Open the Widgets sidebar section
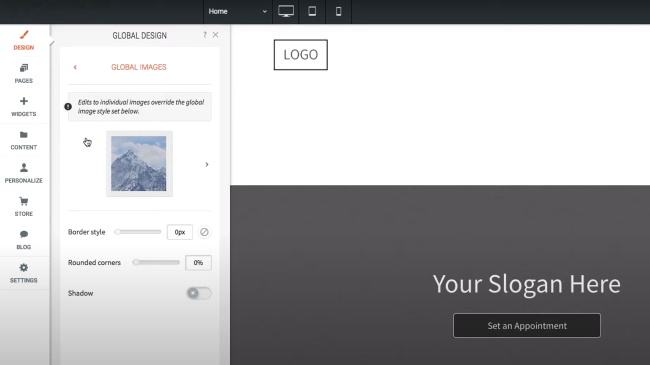Image resolution: width=650 pixels, height=365 pixels. coord(24,107)
